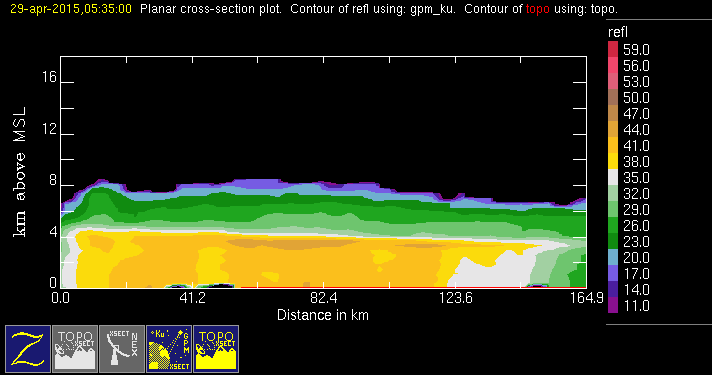
Task: Click the 11.0 purple legend swatch
Action: click(613, 305)
